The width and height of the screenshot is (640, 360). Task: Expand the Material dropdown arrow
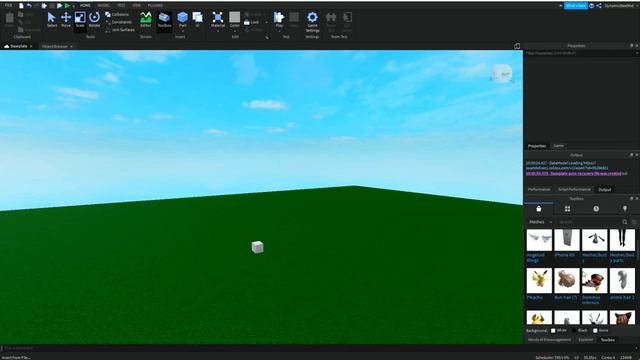218,31
